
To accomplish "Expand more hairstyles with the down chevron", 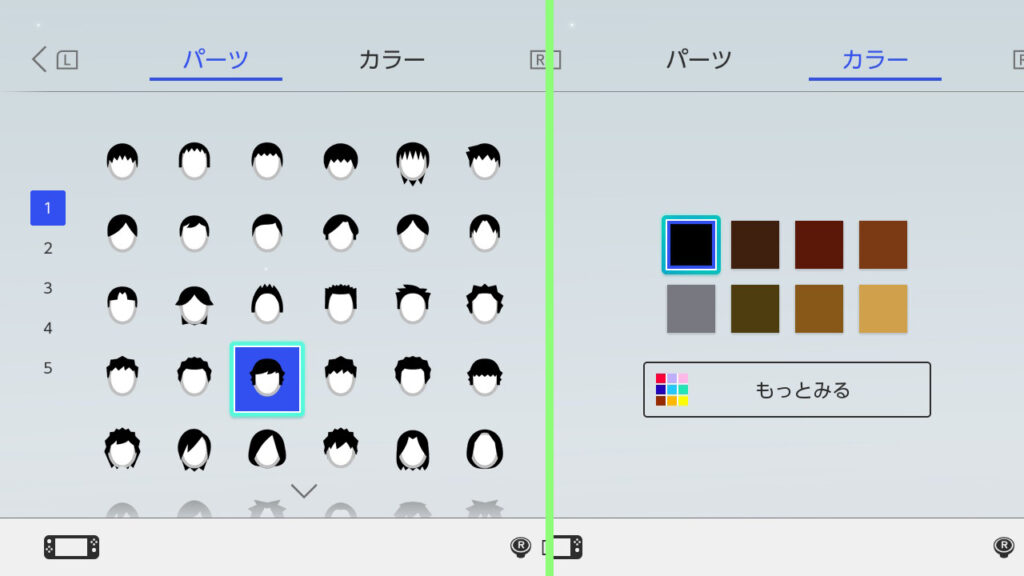I will coord(304,490).
